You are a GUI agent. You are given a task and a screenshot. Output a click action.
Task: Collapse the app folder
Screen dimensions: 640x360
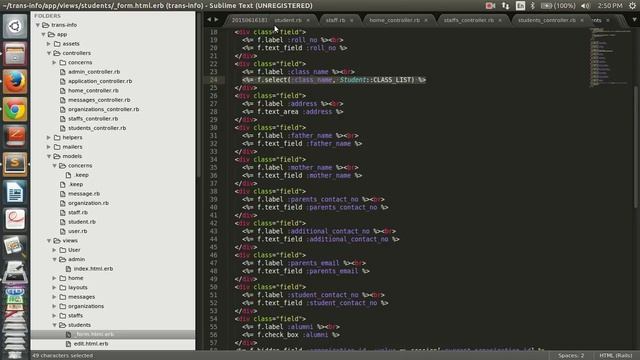coord(43,34)
